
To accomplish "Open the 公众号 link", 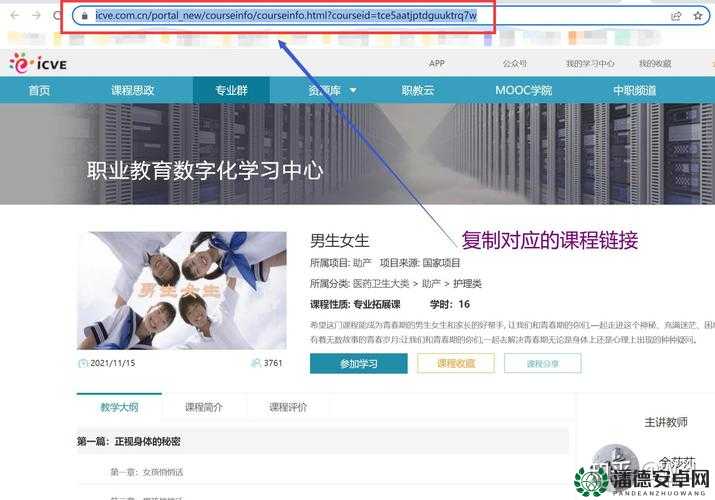I will coord(514,63).
